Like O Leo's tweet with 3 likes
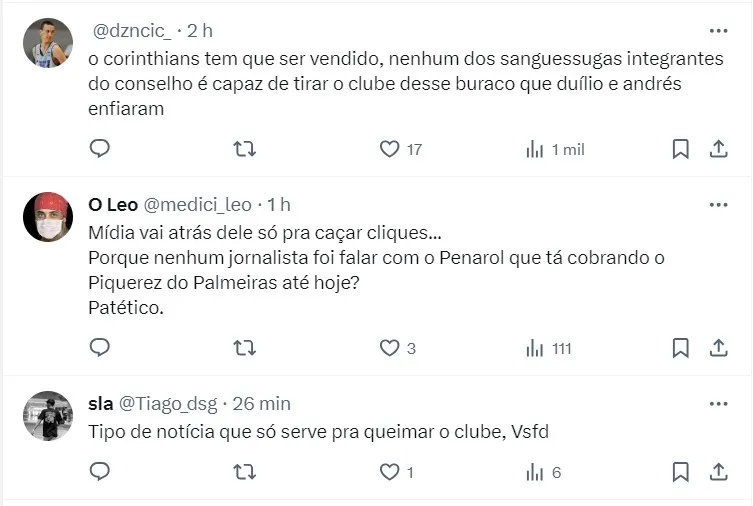The width and height of the screenshot is (753, 506). (x=390, y=348)
